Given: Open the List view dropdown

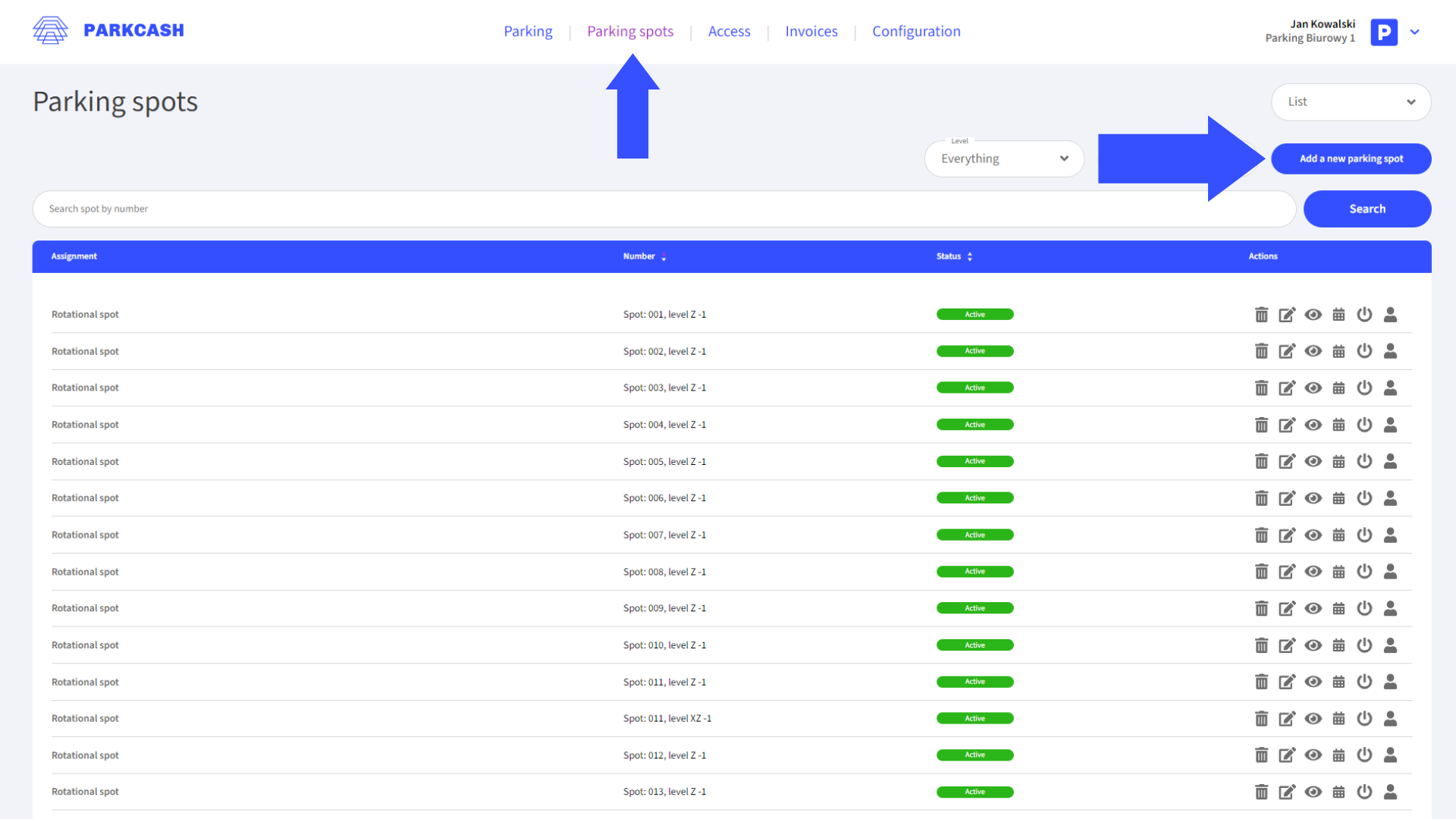Looking at the screenshot, I should click(x=1351, y=102).
